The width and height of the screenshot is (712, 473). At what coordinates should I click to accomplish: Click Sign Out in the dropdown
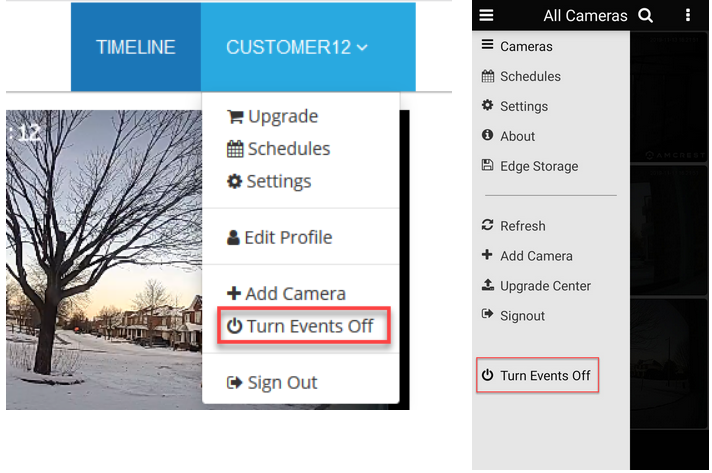[272, 383]
